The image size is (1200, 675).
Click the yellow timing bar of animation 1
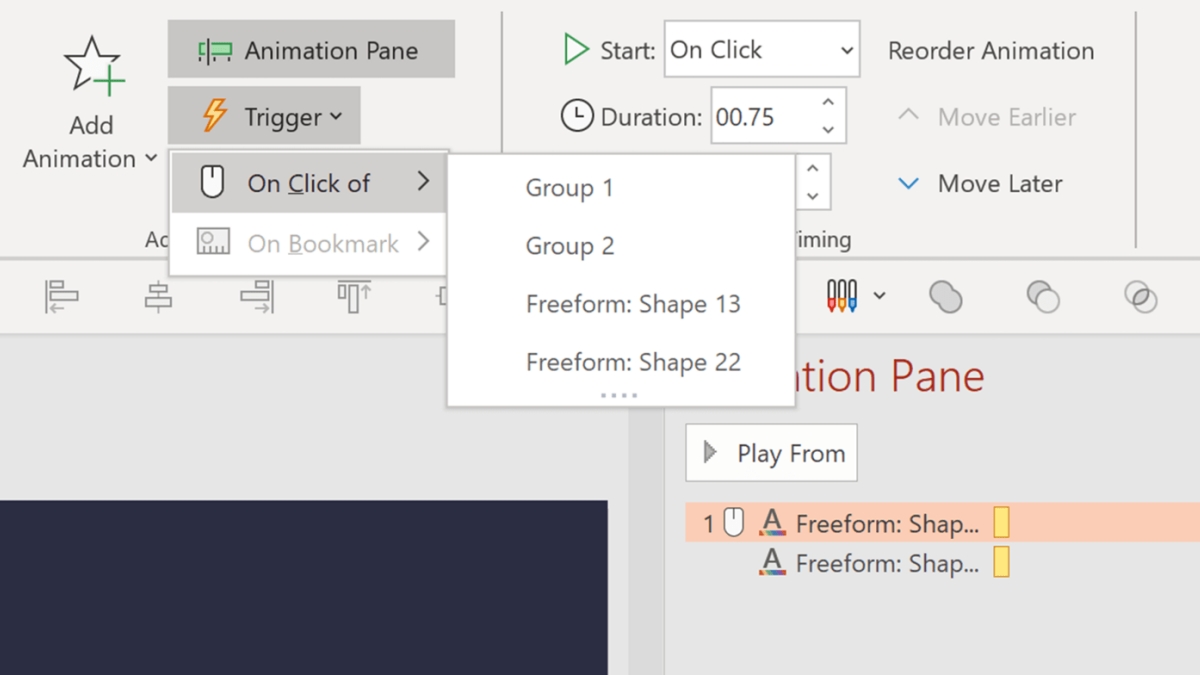coord(1001,522)
